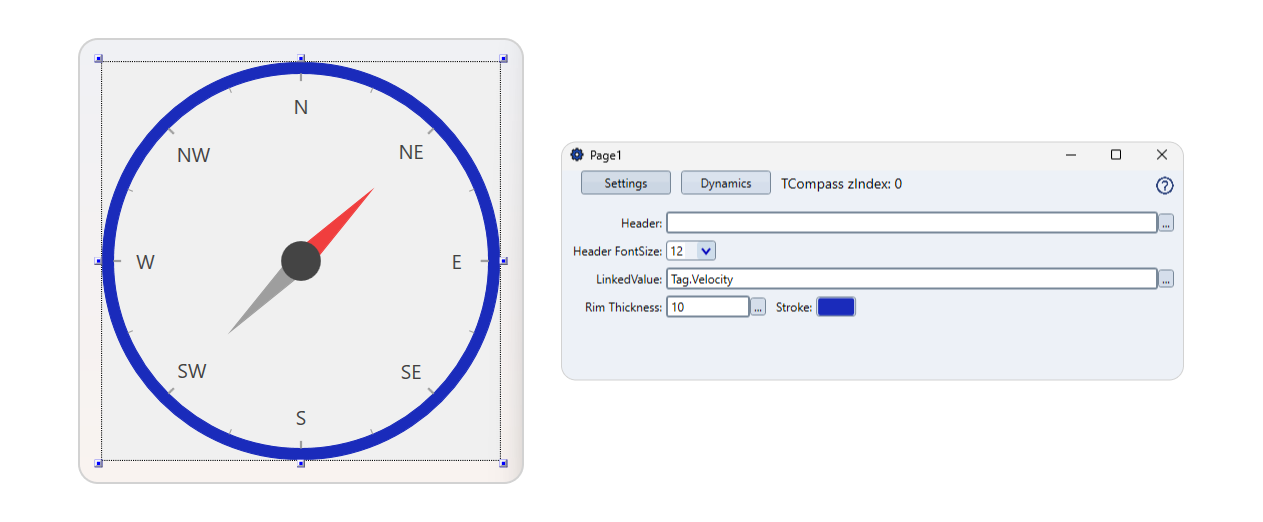
Task: Maximize the Page1 dialog
Action: click(1116, 155)
